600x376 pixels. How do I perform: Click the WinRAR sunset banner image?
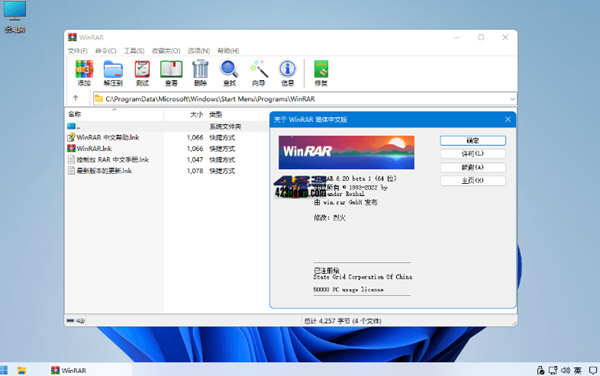(346, 152)
